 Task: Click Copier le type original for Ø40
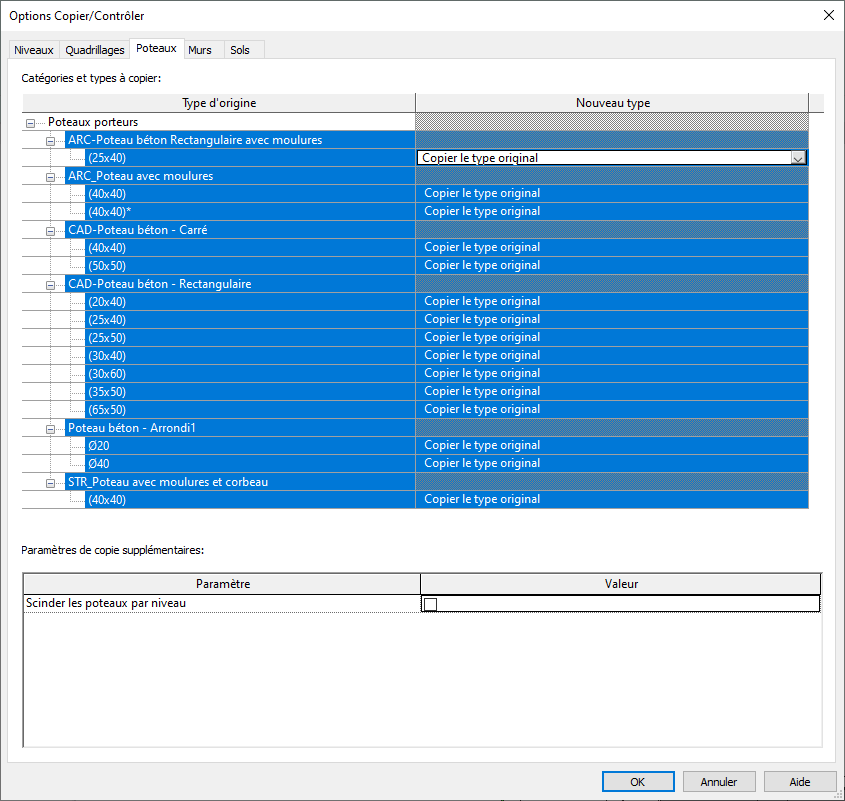pos(482,464)
